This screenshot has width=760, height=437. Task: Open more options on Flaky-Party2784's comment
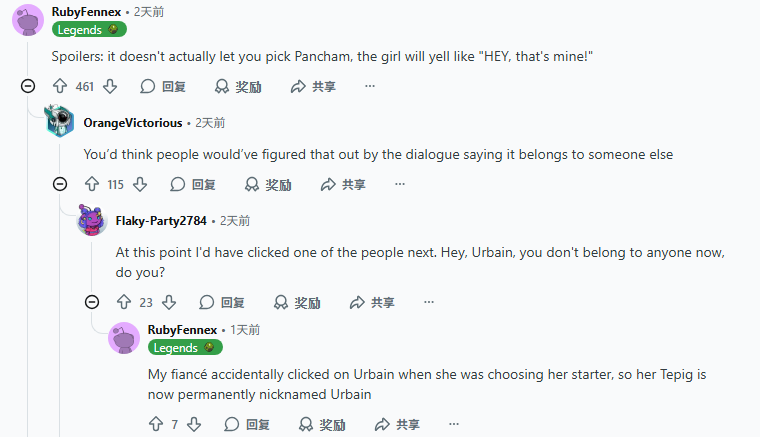click(429, 302)
